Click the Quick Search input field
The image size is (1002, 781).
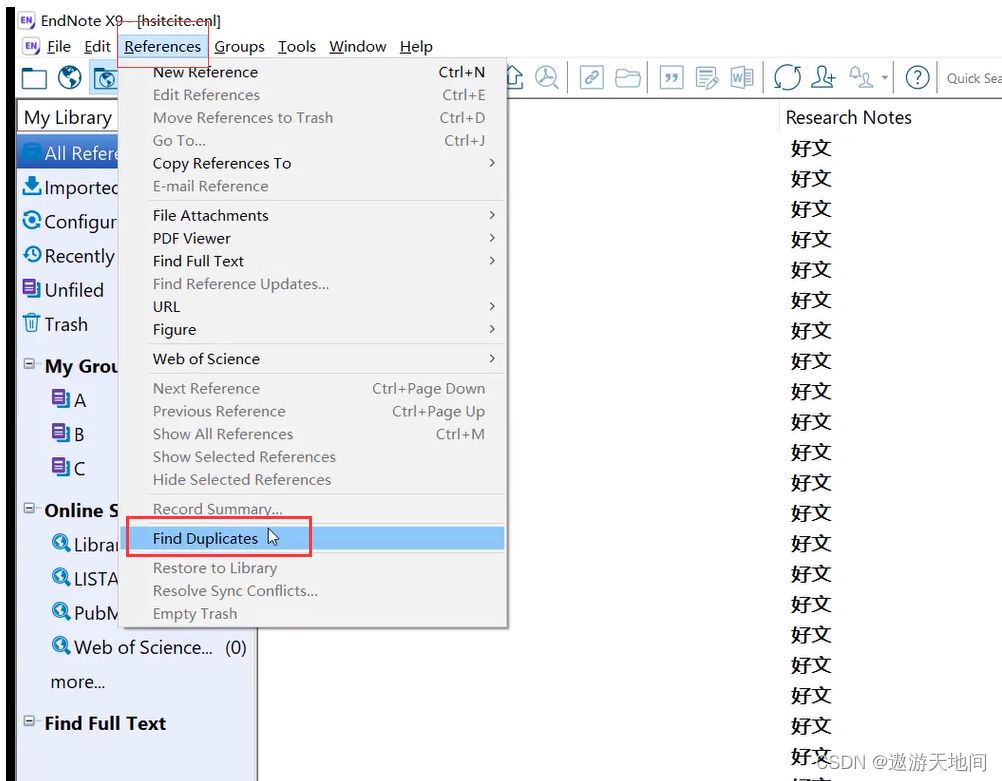coord(971,78)
